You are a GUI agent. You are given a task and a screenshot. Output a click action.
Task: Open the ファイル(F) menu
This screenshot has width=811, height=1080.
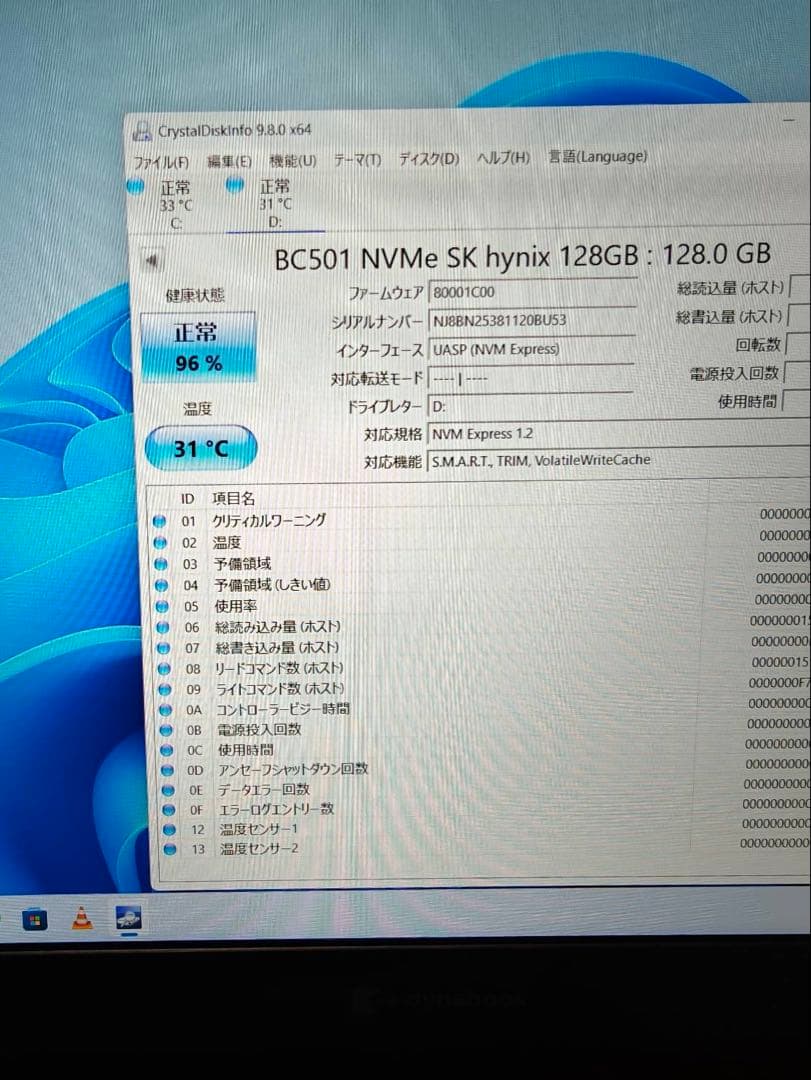pyautogui.click(x=161, y=162)
